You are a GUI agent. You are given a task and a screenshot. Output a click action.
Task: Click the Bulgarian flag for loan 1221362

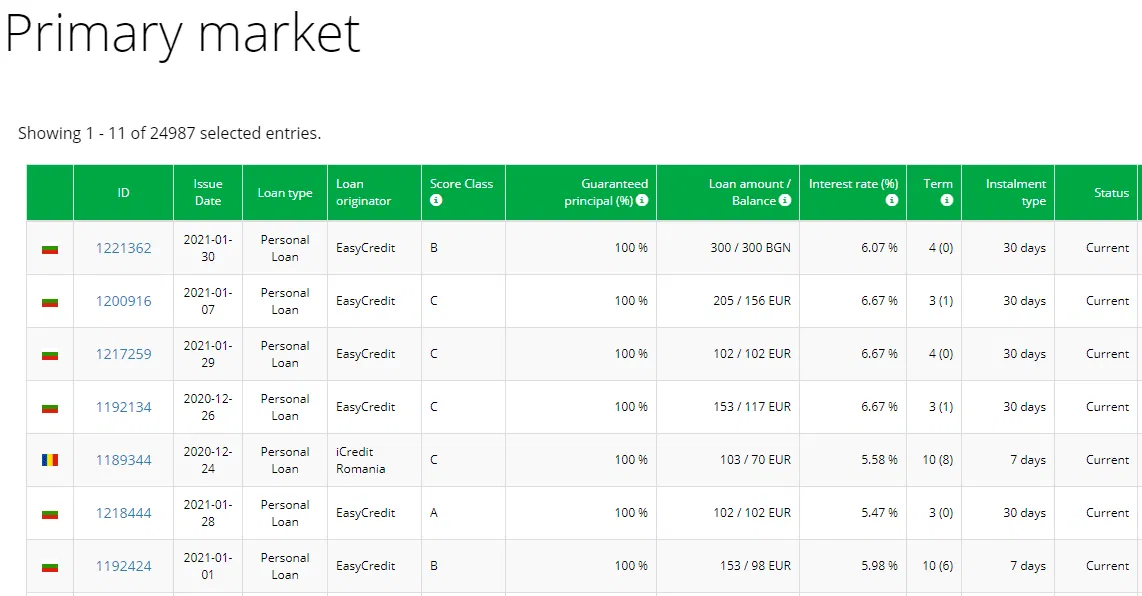(x=50, y=248)
